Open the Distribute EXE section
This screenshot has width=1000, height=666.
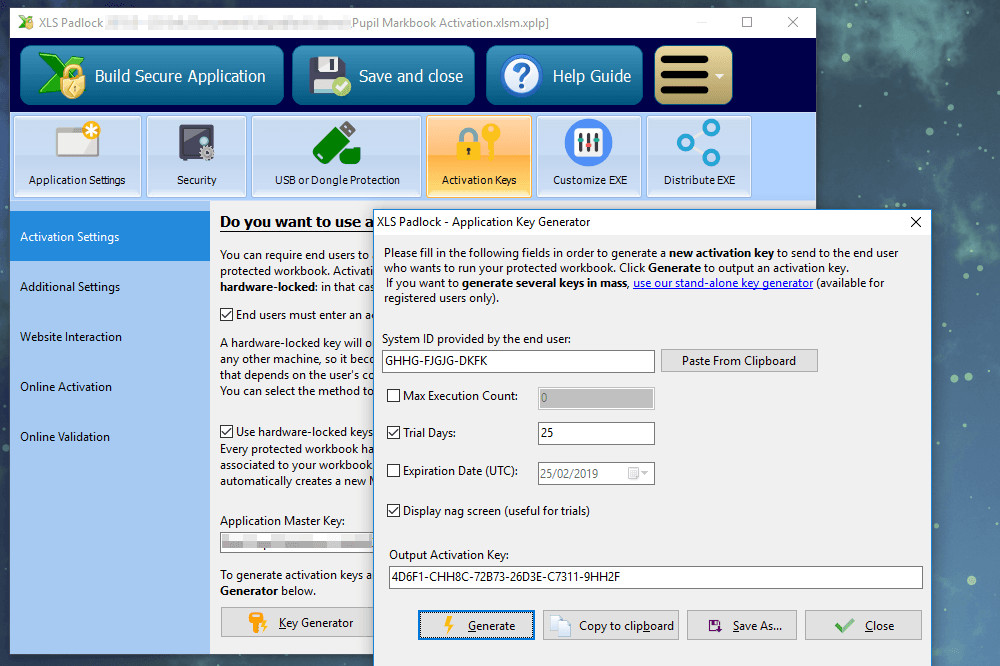(x=699, y=156)
